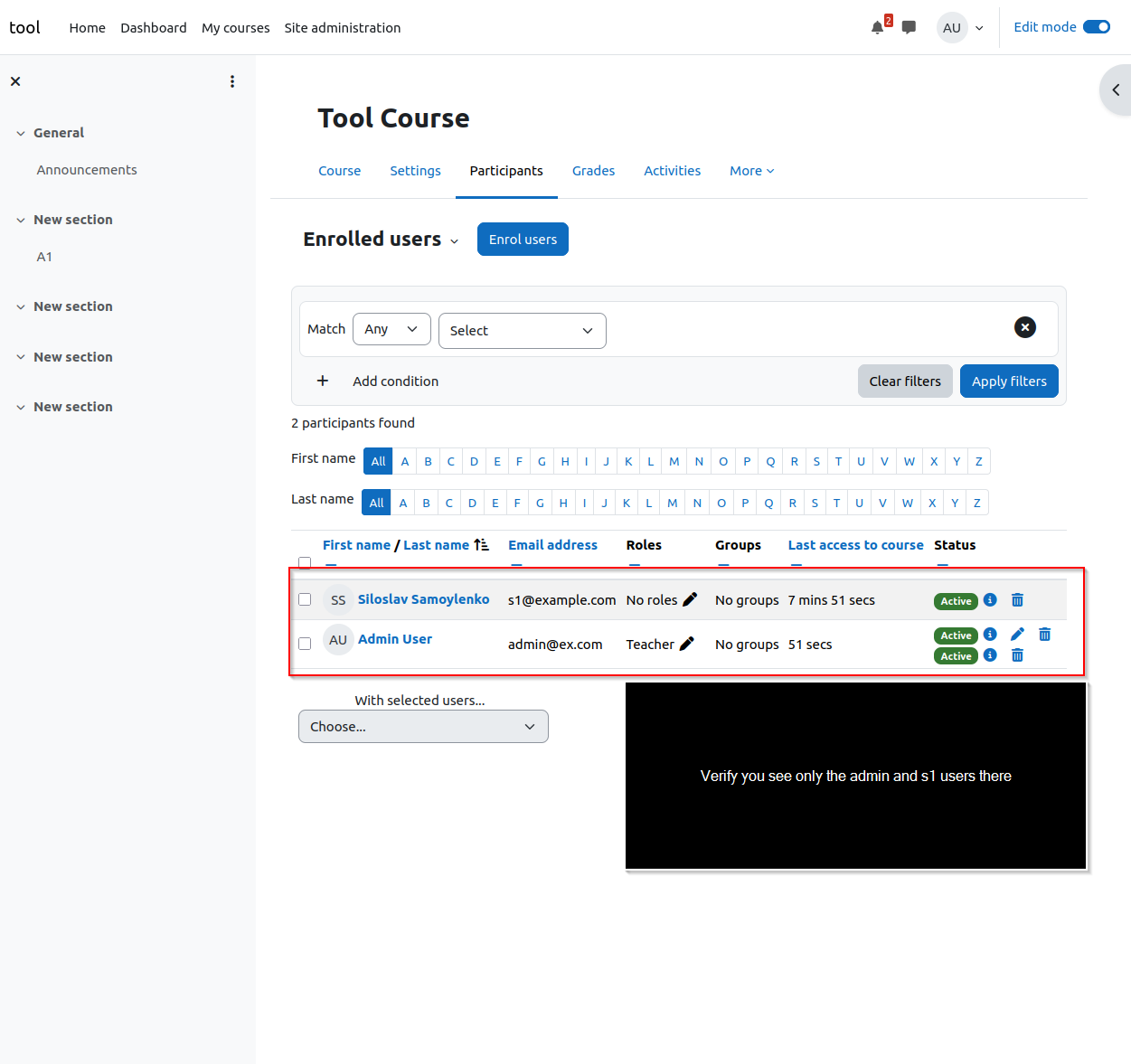Delete Admin User's first enrolment with the trash icon

[x=1044, y=634]
